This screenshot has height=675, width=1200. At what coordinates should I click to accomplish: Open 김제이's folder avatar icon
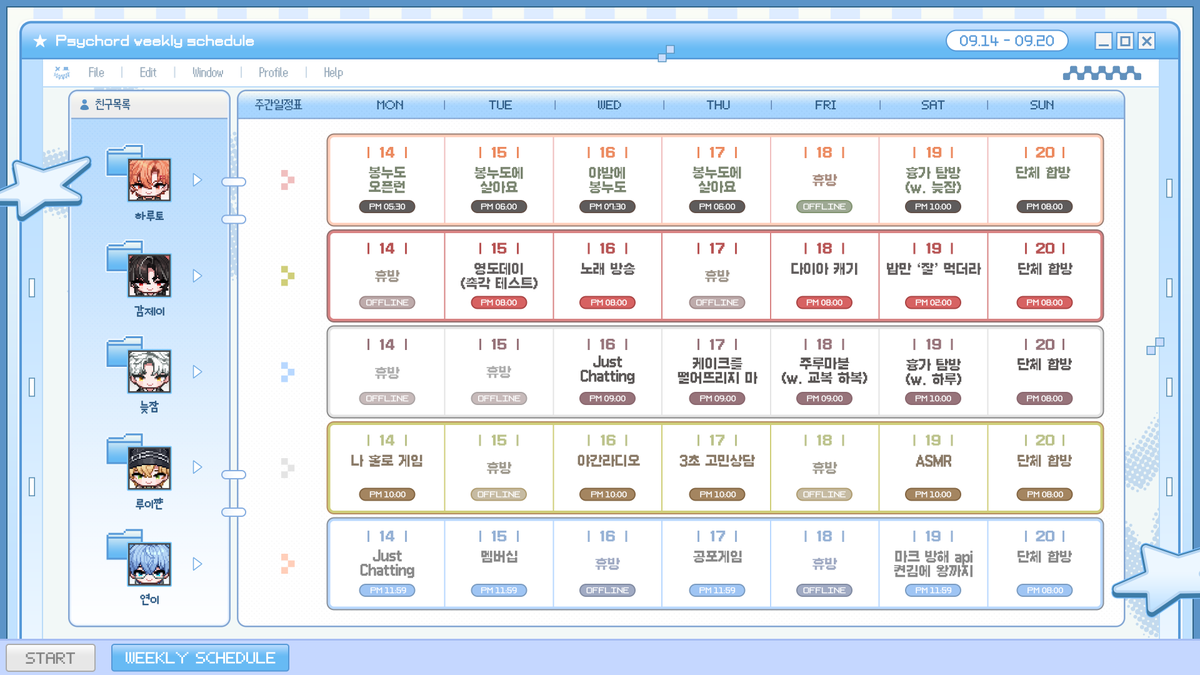tap(139, 270)
